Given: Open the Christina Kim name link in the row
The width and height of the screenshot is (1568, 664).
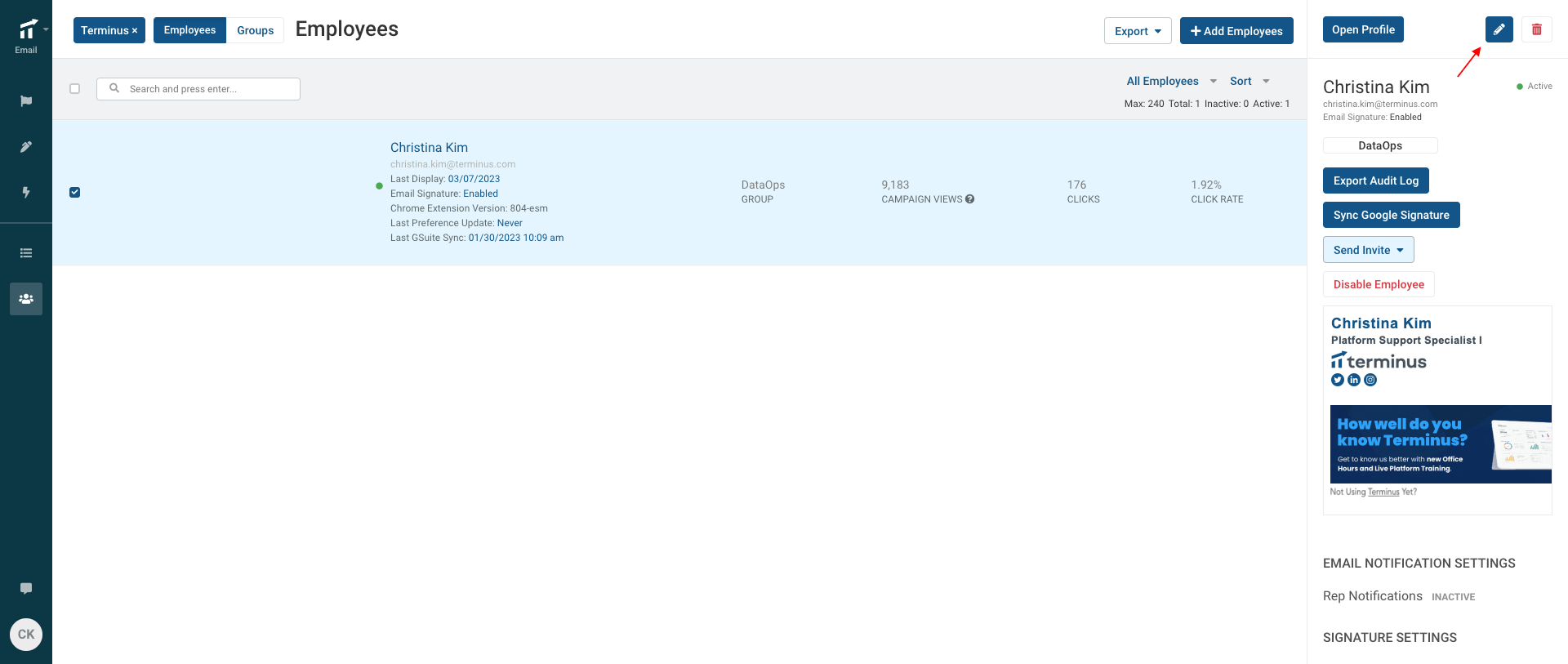Looking at the screenshot, I should coord(429,148).
